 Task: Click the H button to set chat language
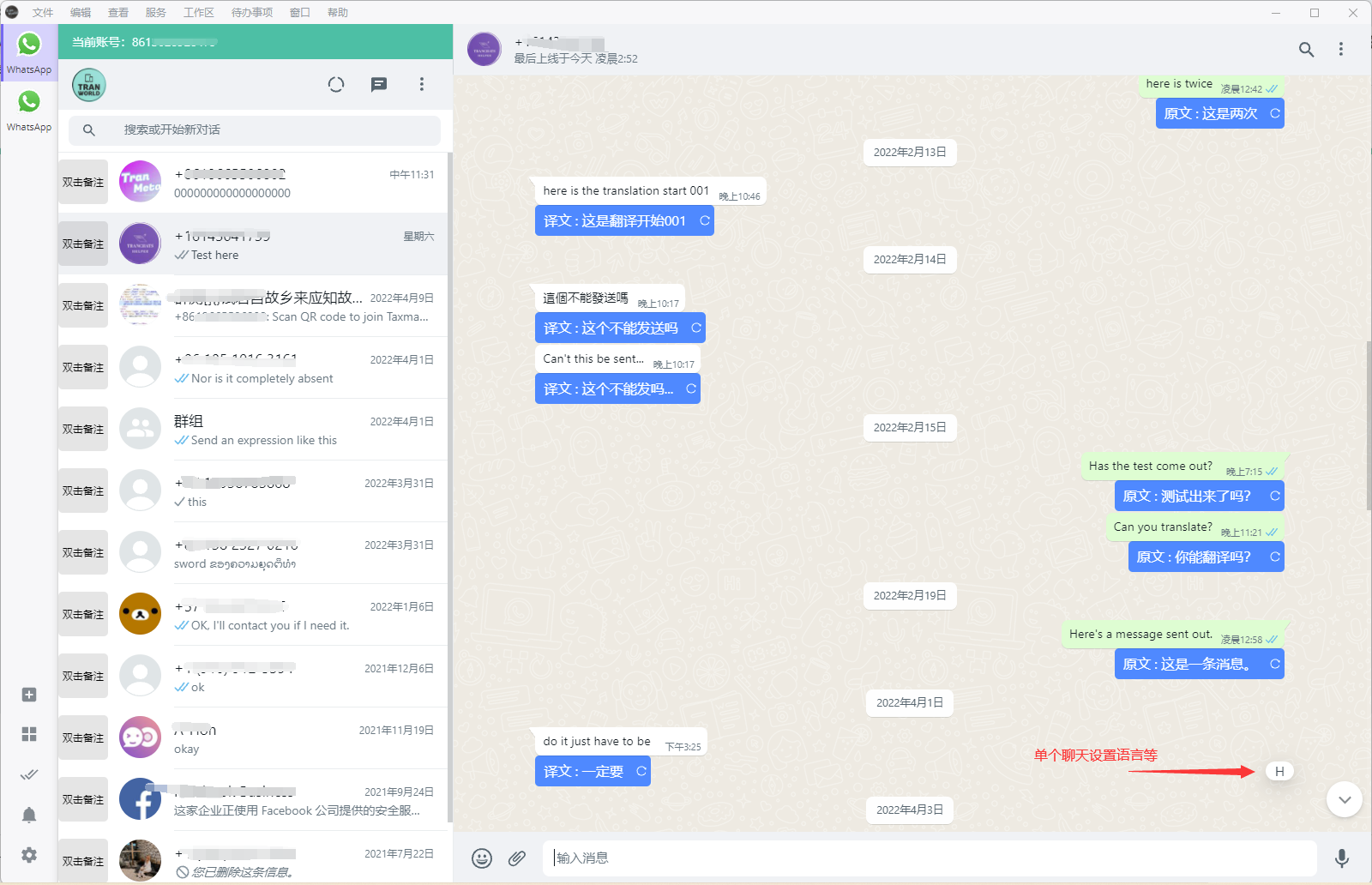(x=1279, y=771)
